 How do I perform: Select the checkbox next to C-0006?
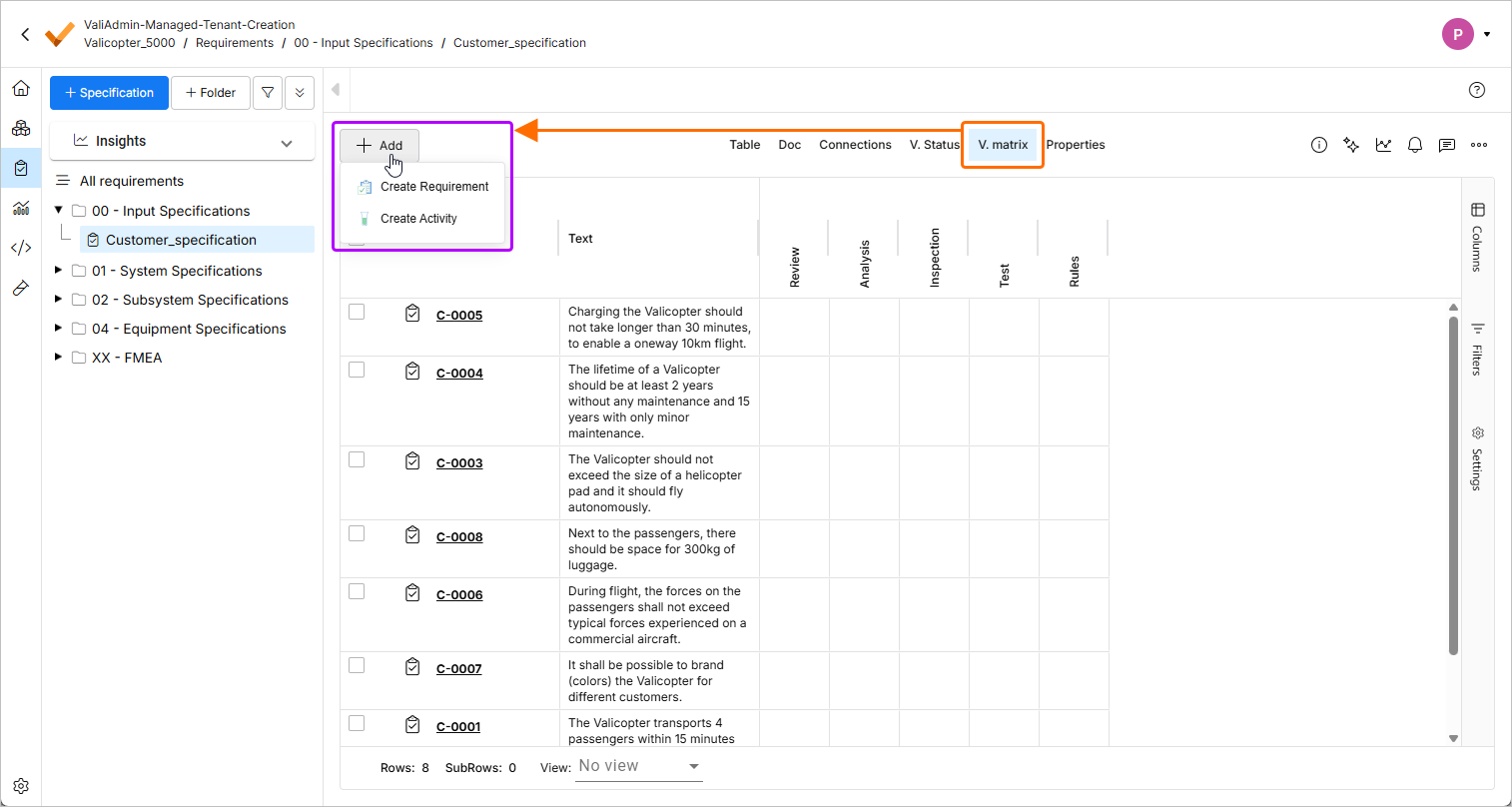coord(357,592)
